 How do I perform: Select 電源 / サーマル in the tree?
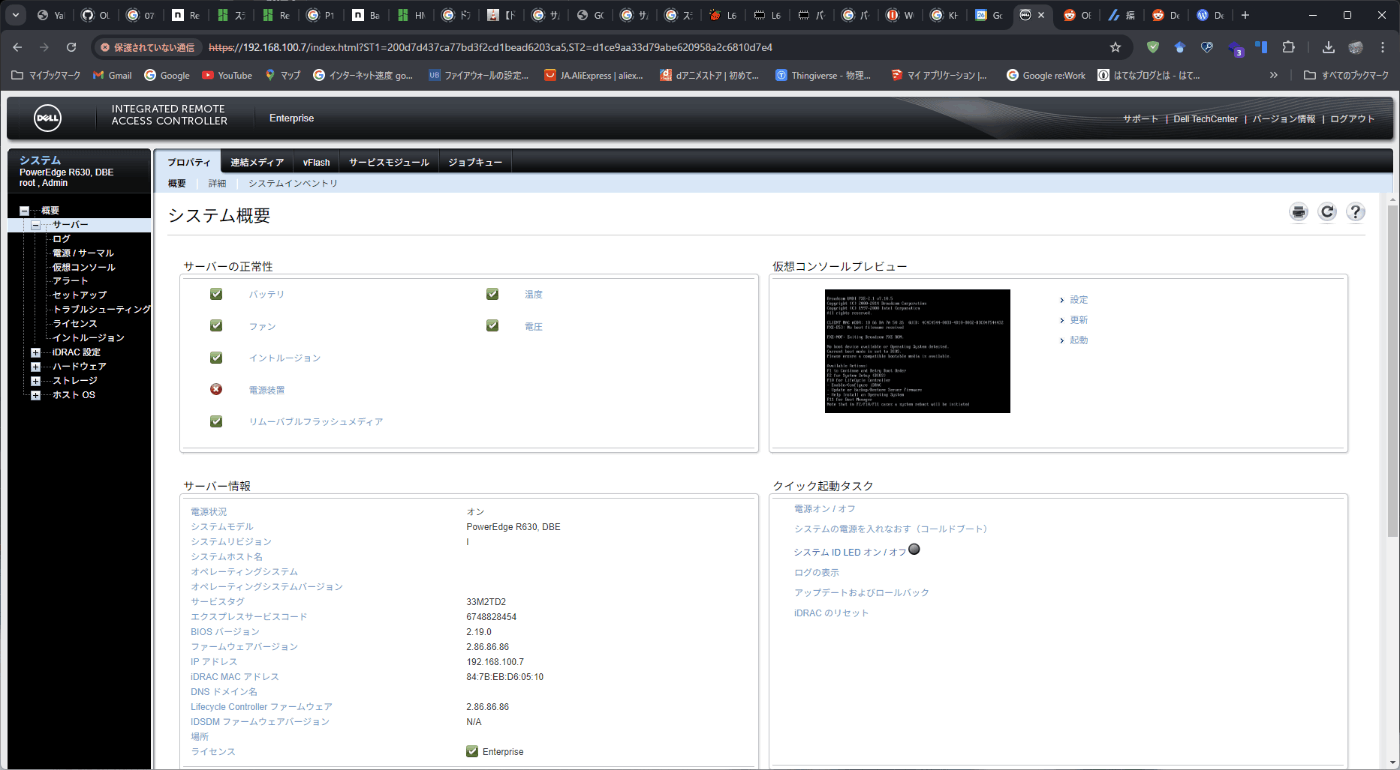click(x=83, y=253)
